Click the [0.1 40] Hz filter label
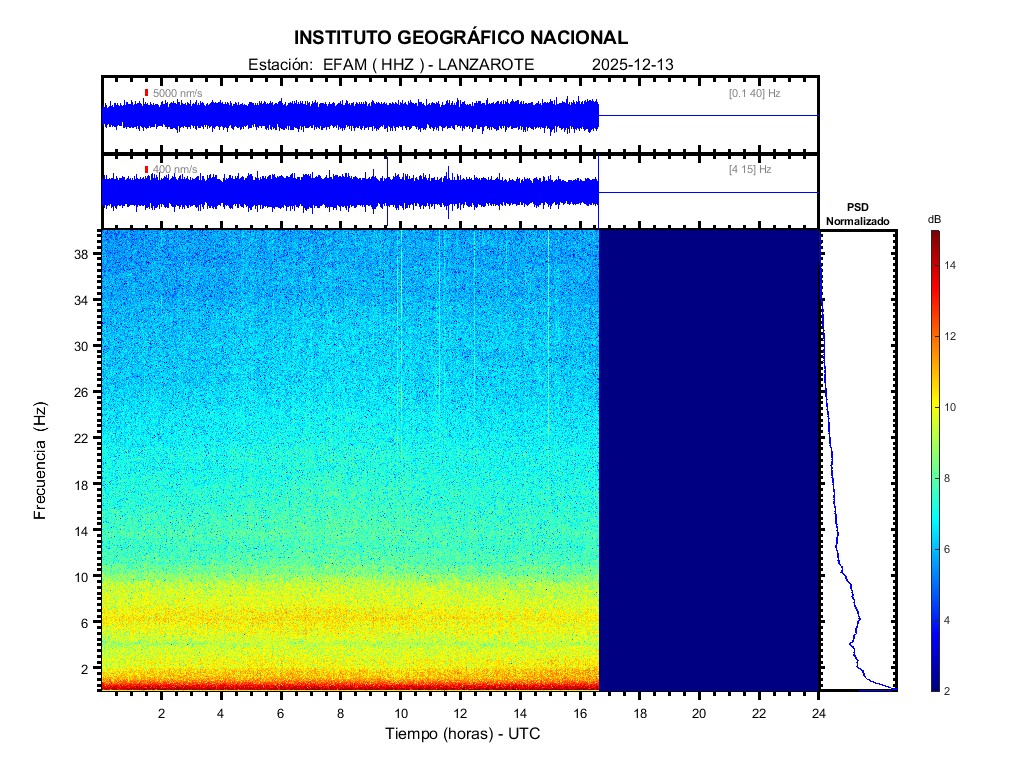This screenshot has width=1024, height=768. 754,93
